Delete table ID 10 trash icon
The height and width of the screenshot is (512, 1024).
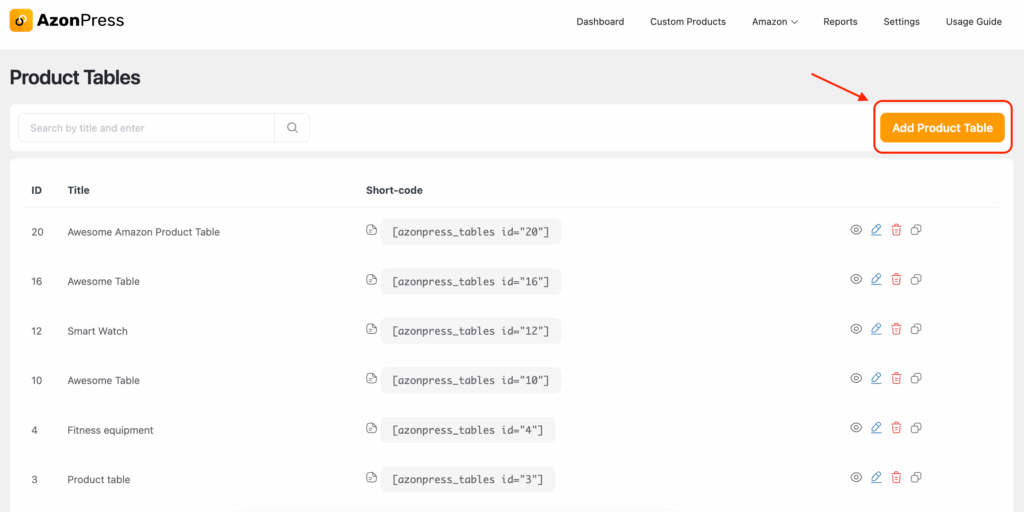[x=897, y=378]
